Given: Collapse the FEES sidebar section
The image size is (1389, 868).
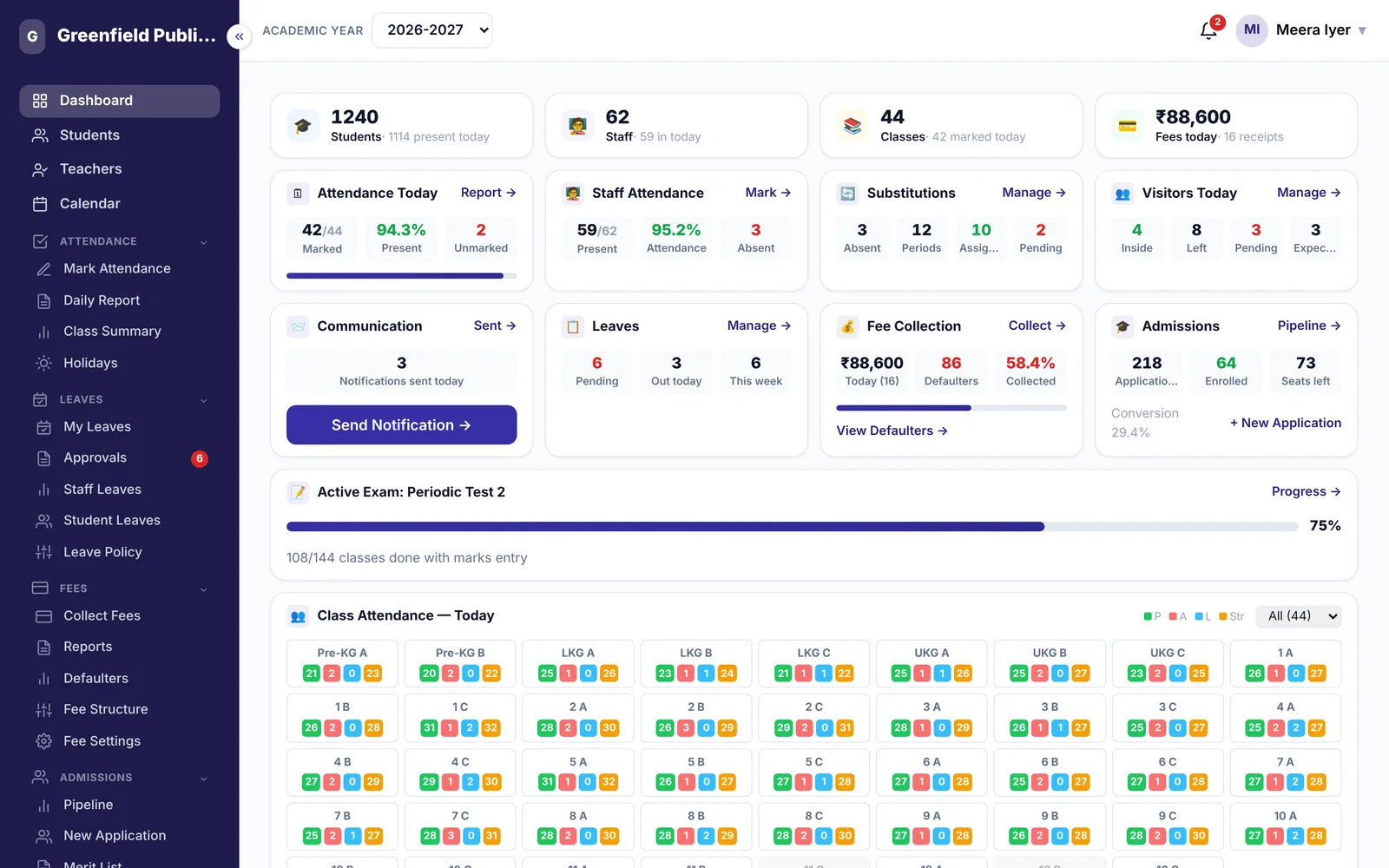Looking at the screenshot, I should click(x=204, y=589).
